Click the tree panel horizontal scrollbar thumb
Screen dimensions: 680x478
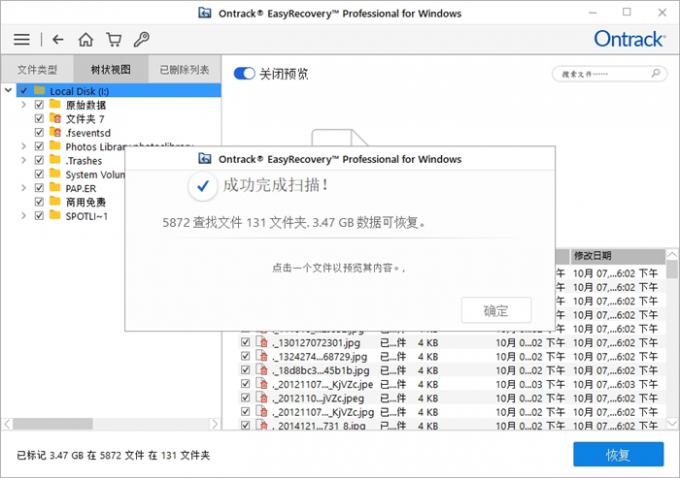52,423
